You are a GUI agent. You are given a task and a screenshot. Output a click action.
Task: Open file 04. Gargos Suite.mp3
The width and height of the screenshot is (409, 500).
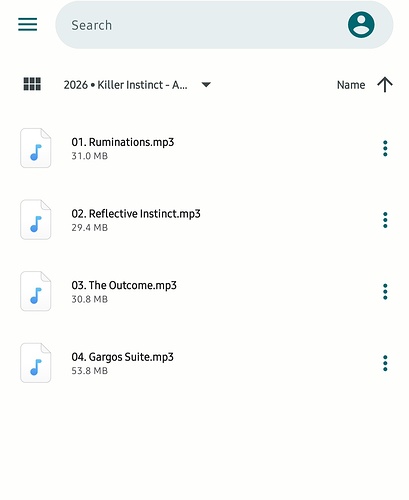tap(122, 357)
